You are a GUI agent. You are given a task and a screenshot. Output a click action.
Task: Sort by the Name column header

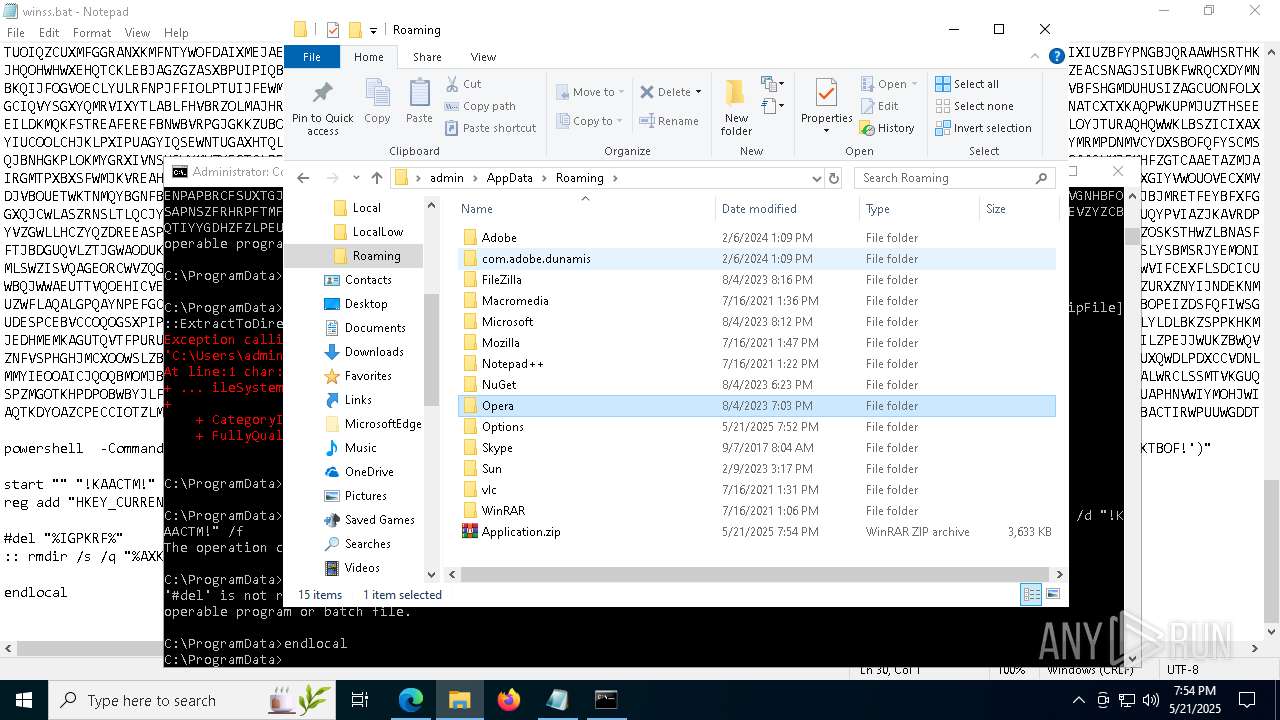(585, 209)
